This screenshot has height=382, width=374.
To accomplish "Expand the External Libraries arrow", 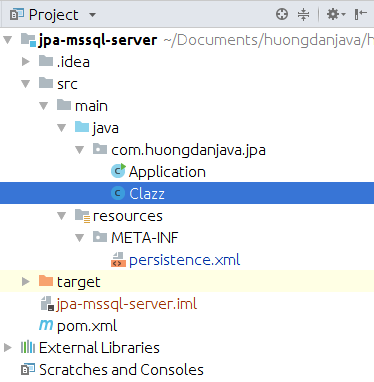I will 7,348.
